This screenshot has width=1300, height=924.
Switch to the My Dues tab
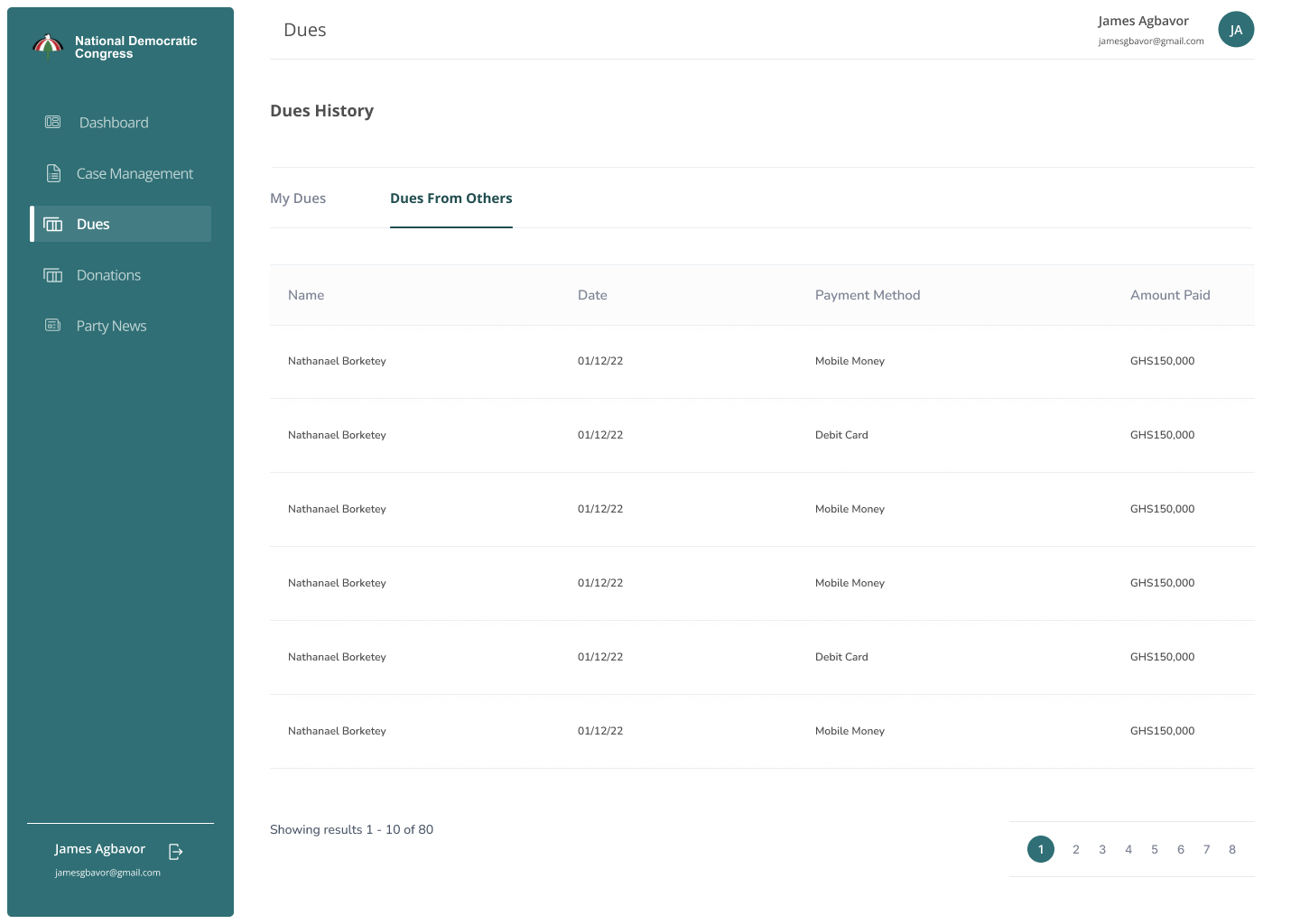coord(298,199)
